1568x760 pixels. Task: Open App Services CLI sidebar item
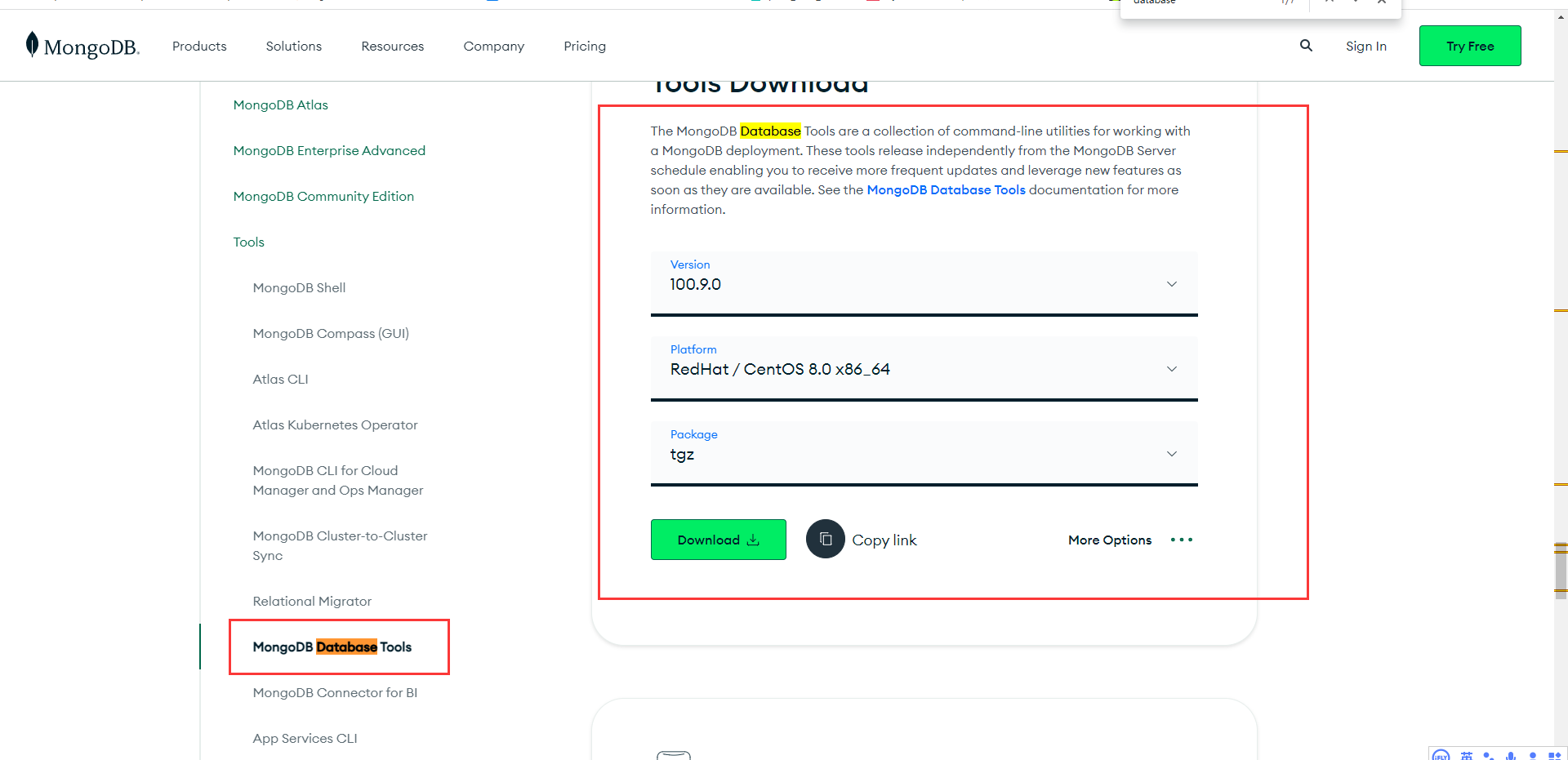click(x=305, y=738)
